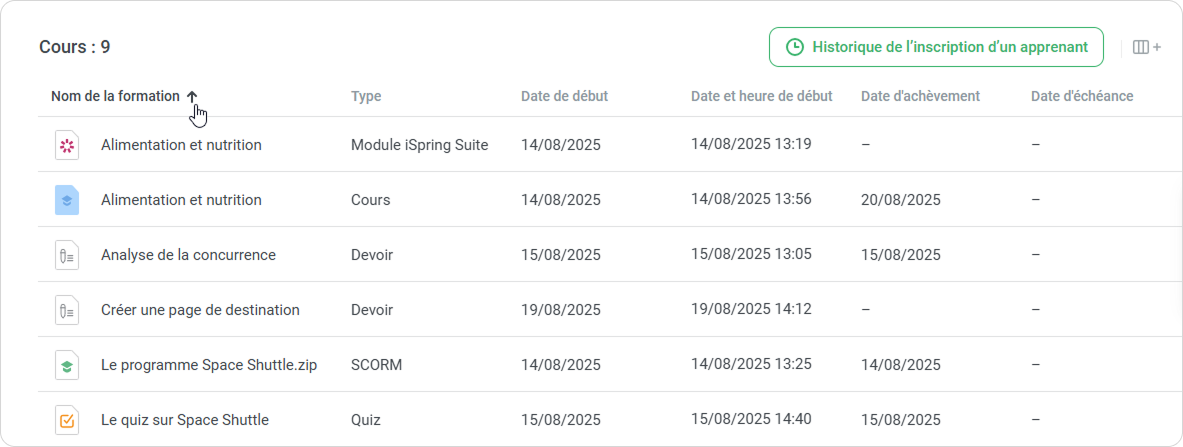Sort by the Type column header
This screenshot has height=447, width=1183.
[x=366, y=97]
